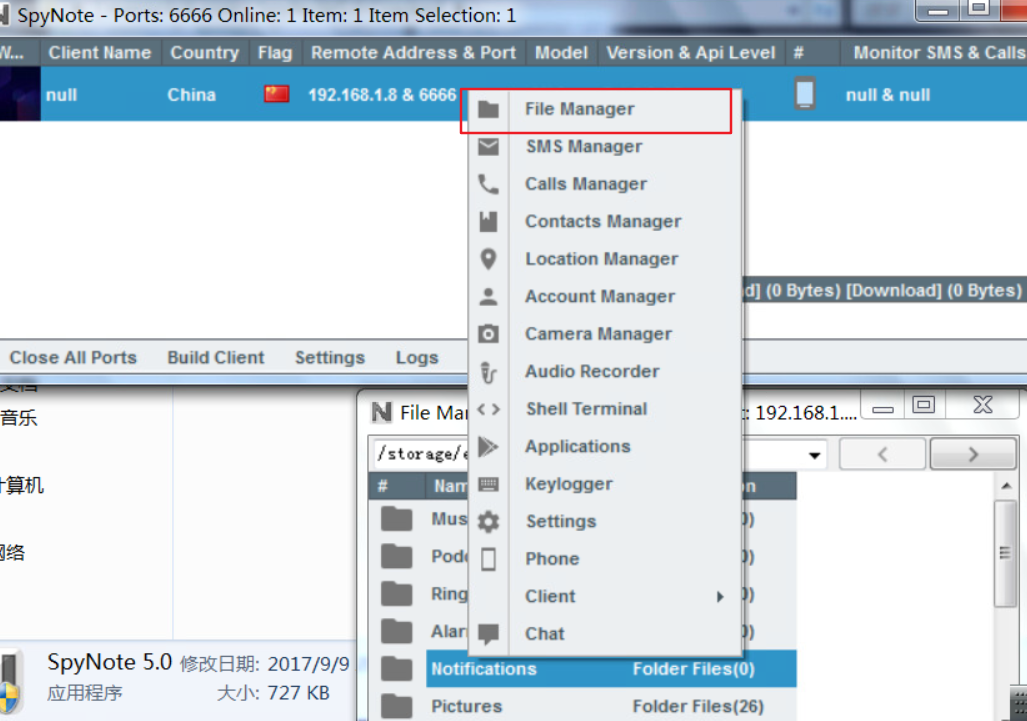Screen dimensions: 1027x721
Task: Open SMS Manager menu entry
Action: 606,147
